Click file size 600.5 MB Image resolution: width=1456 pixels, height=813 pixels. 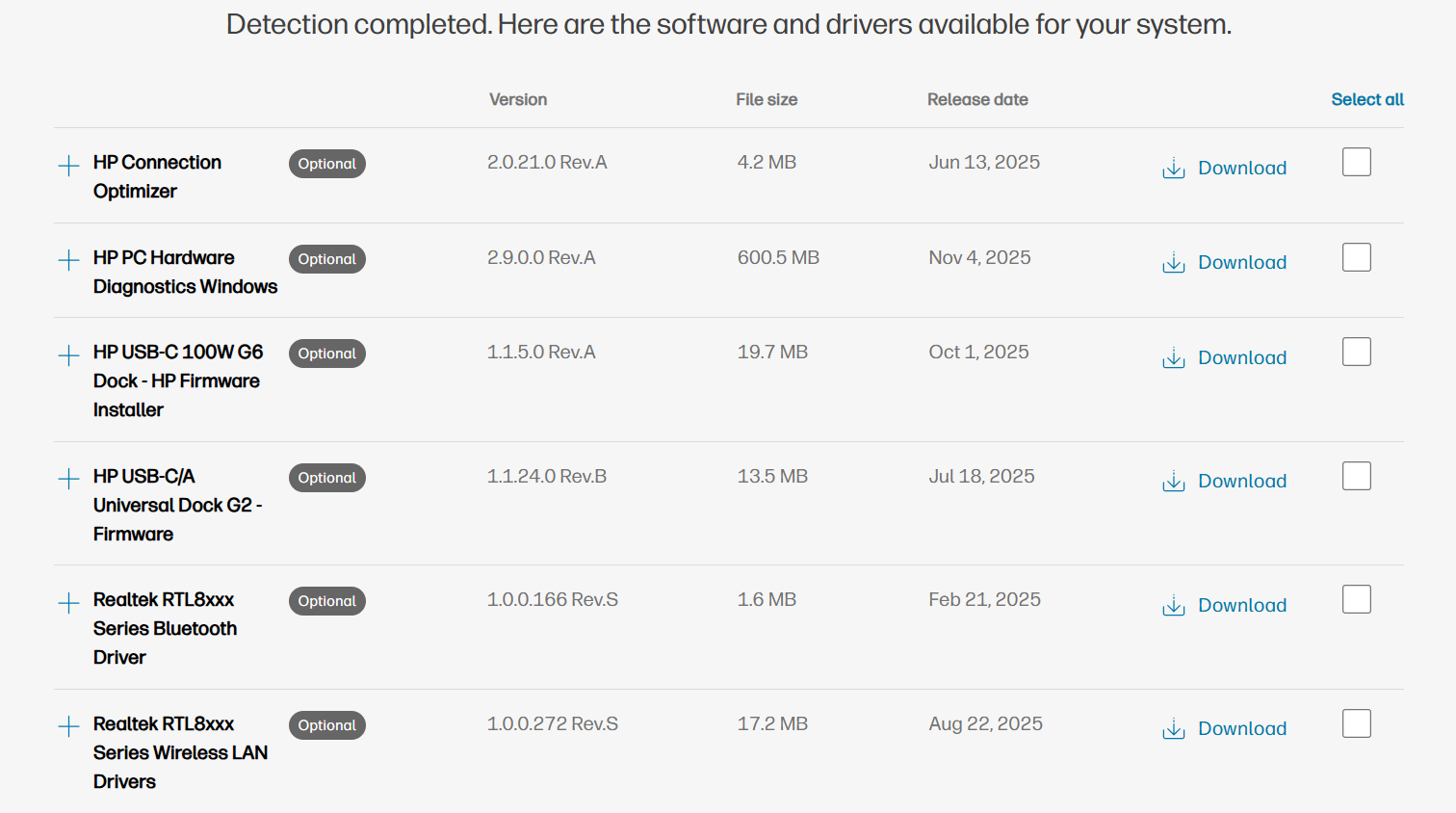tap(778, 257)
